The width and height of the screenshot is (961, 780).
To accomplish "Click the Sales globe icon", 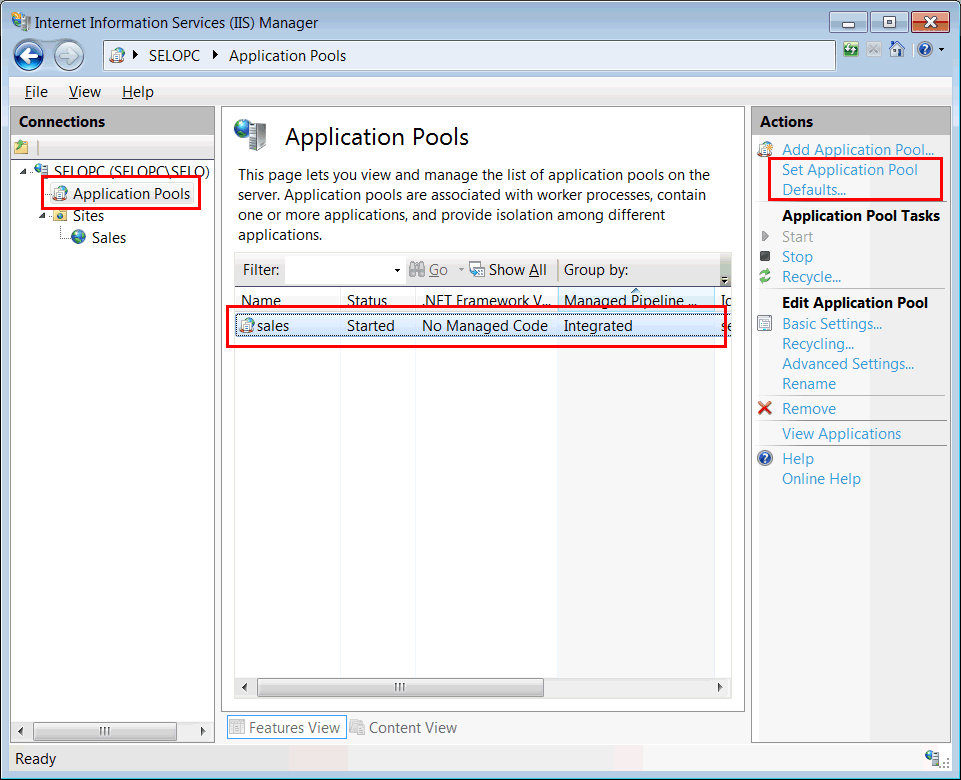I will [78, 237].
